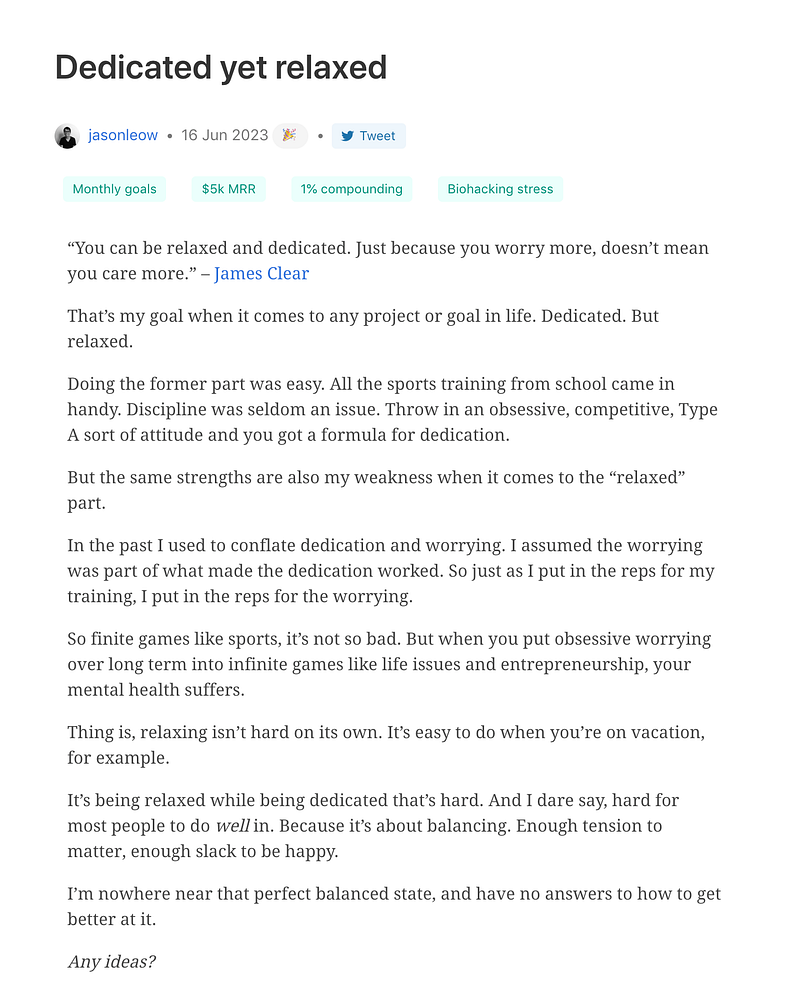Click the 16 Jun 2023 post date
Image resolution: width=792 pixels, height=1000 pixels.
click(x=225, y=135)
